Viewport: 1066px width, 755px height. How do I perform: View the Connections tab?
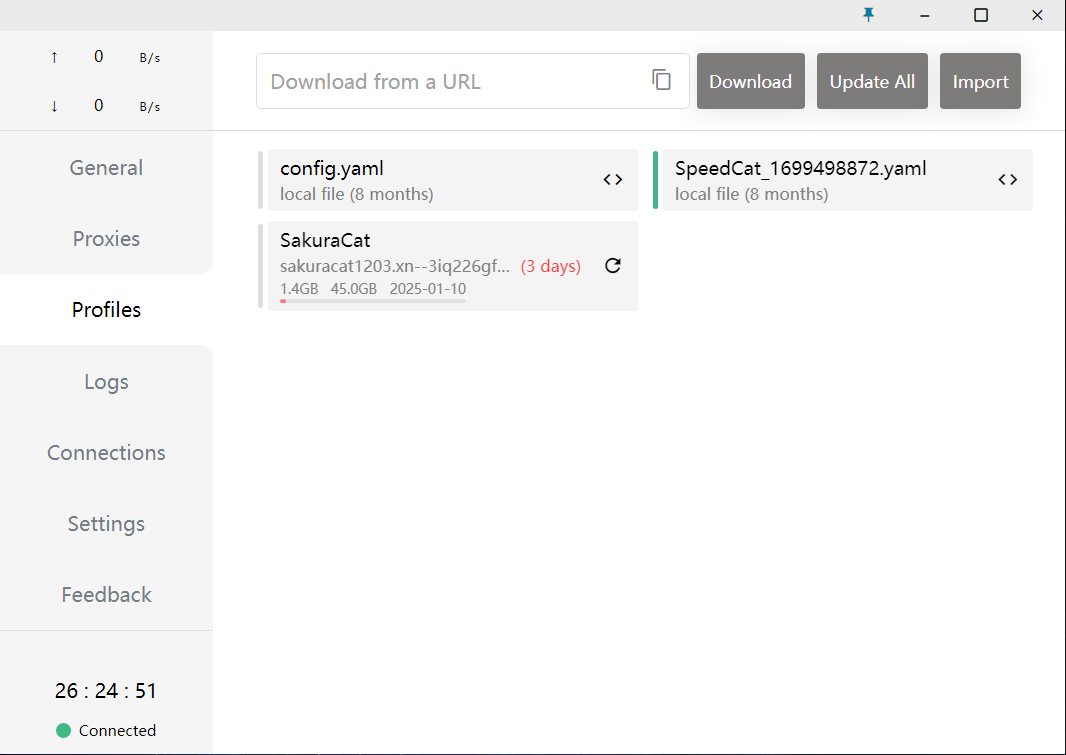click(106, 453)
